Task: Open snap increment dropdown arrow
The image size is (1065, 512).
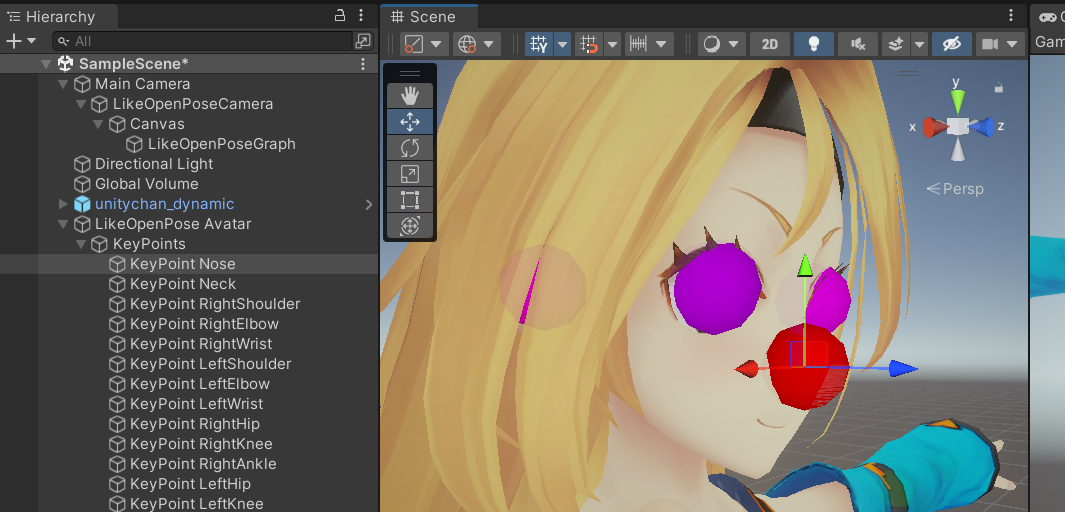Action: point(613,44)
